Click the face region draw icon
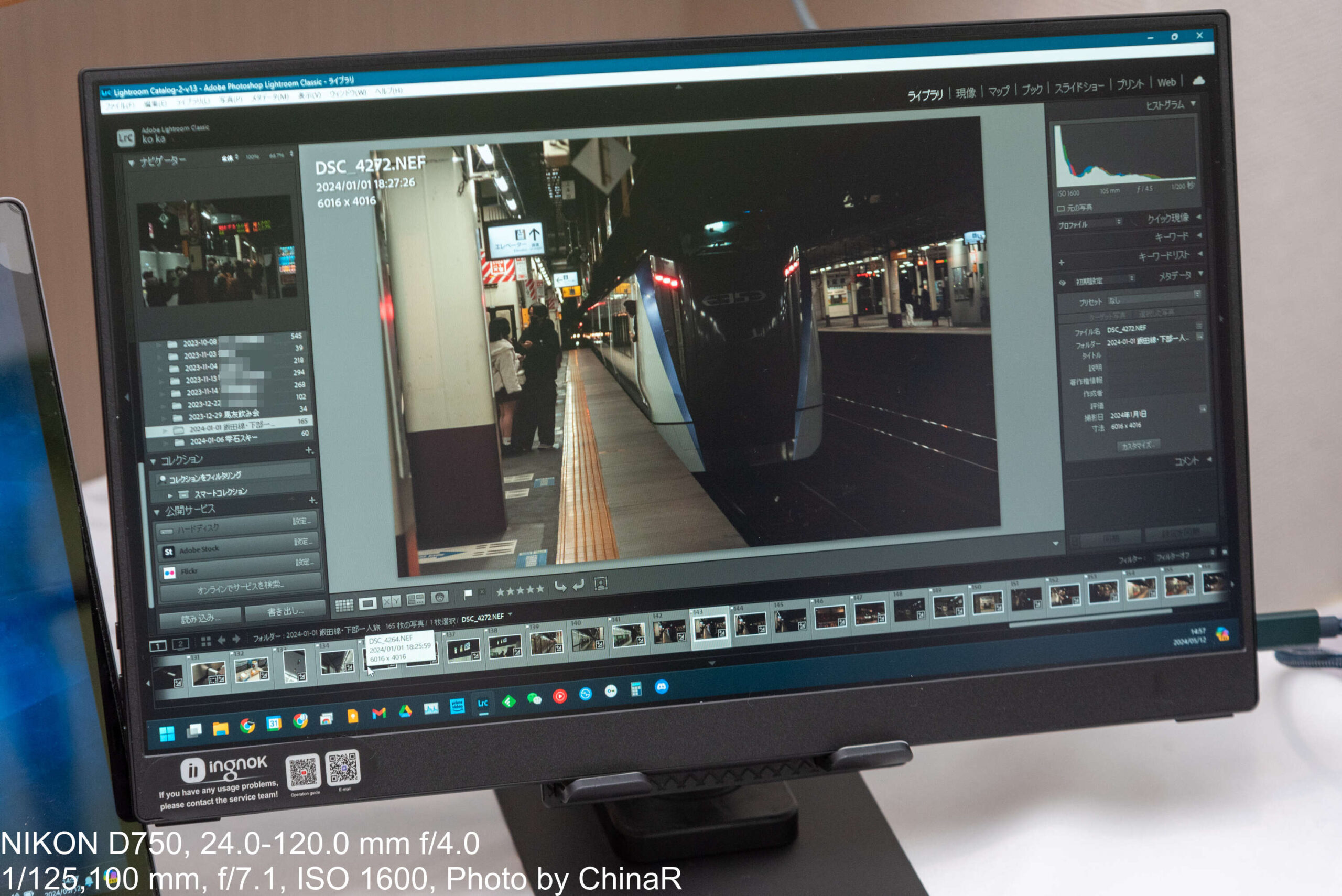The image size is (1342, 896). (600, 584)
